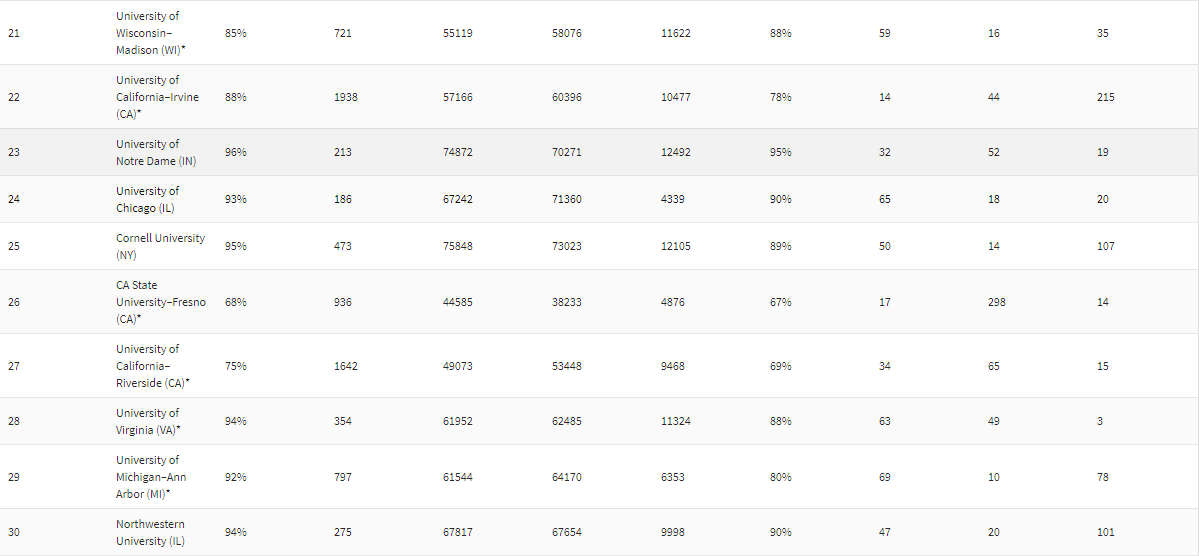Click University of California–Irvine (CA) name cell
This screenshot has height=556, width=1199.
158,97
